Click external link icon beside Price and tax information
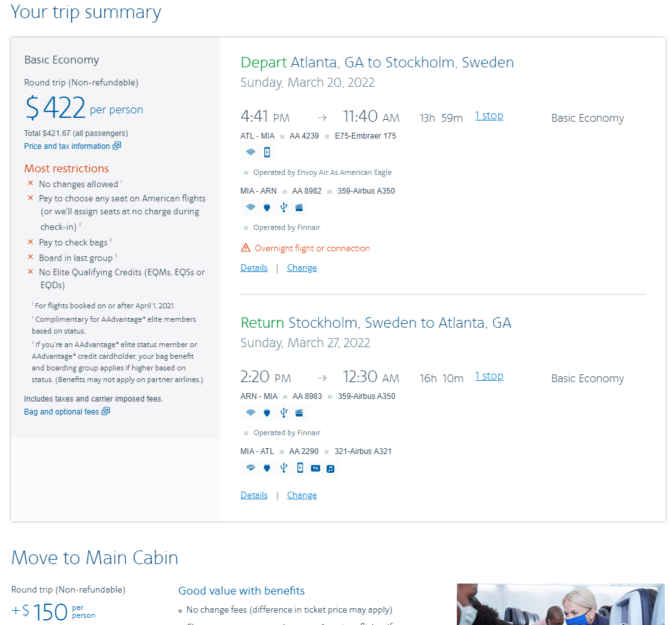 pyautogui.click(x=117, y=146)
